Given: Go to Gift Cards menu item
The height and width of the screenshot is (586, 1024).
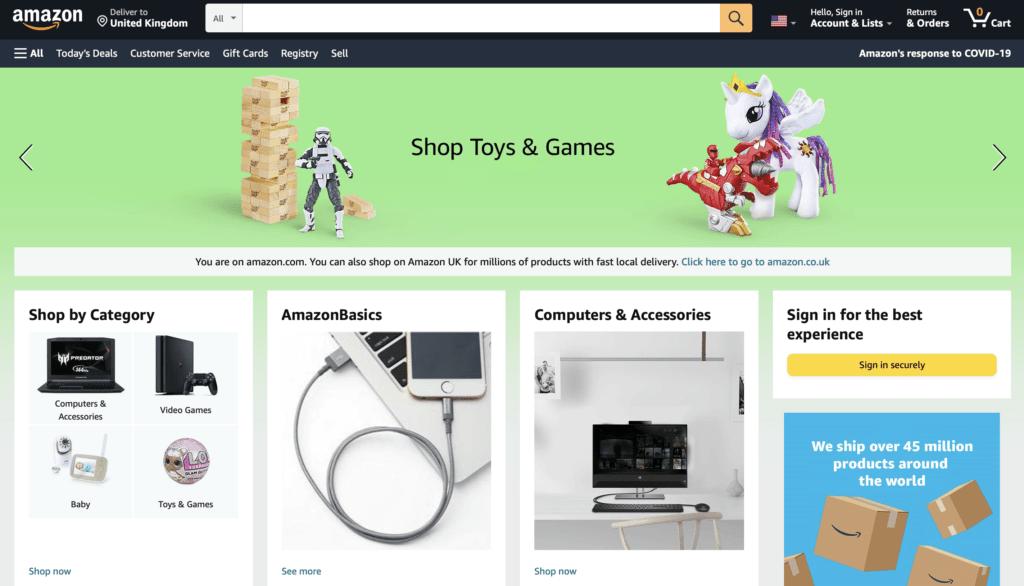Looking at the screenshot, I should [x=245, y=54].
